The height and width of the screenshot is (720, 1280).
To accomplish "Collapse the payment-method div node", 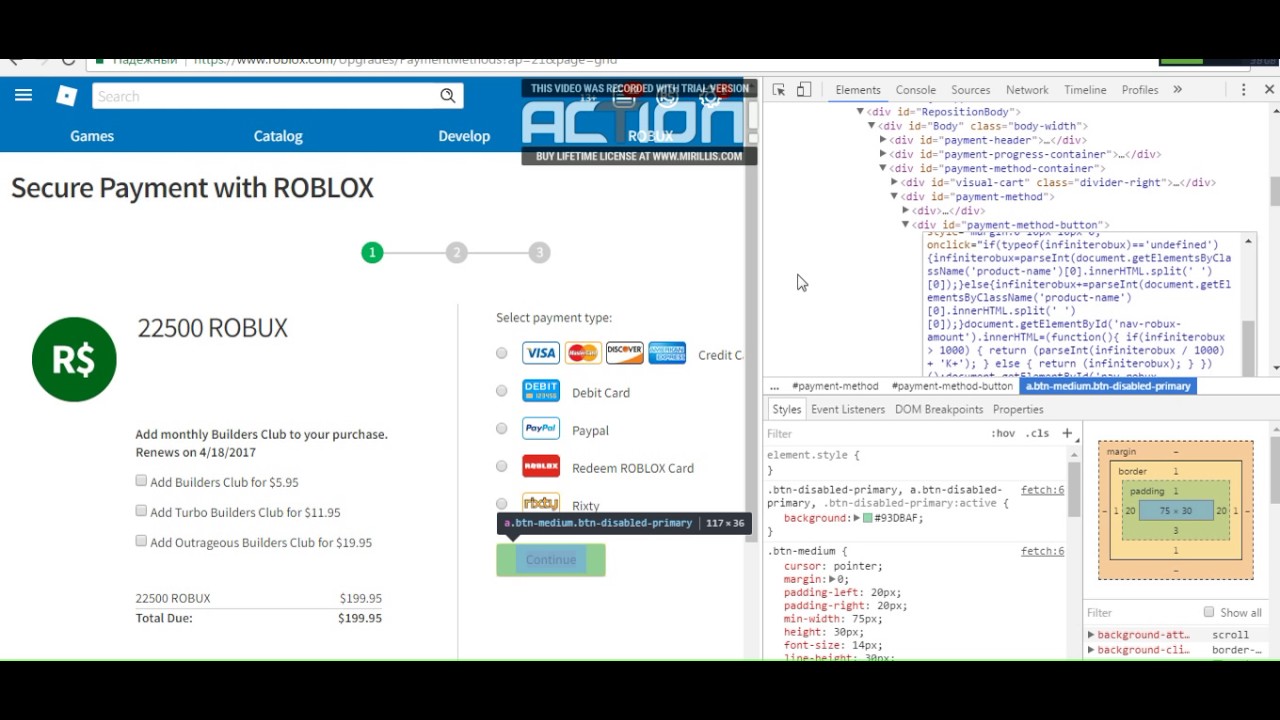I will pos(894,197).
